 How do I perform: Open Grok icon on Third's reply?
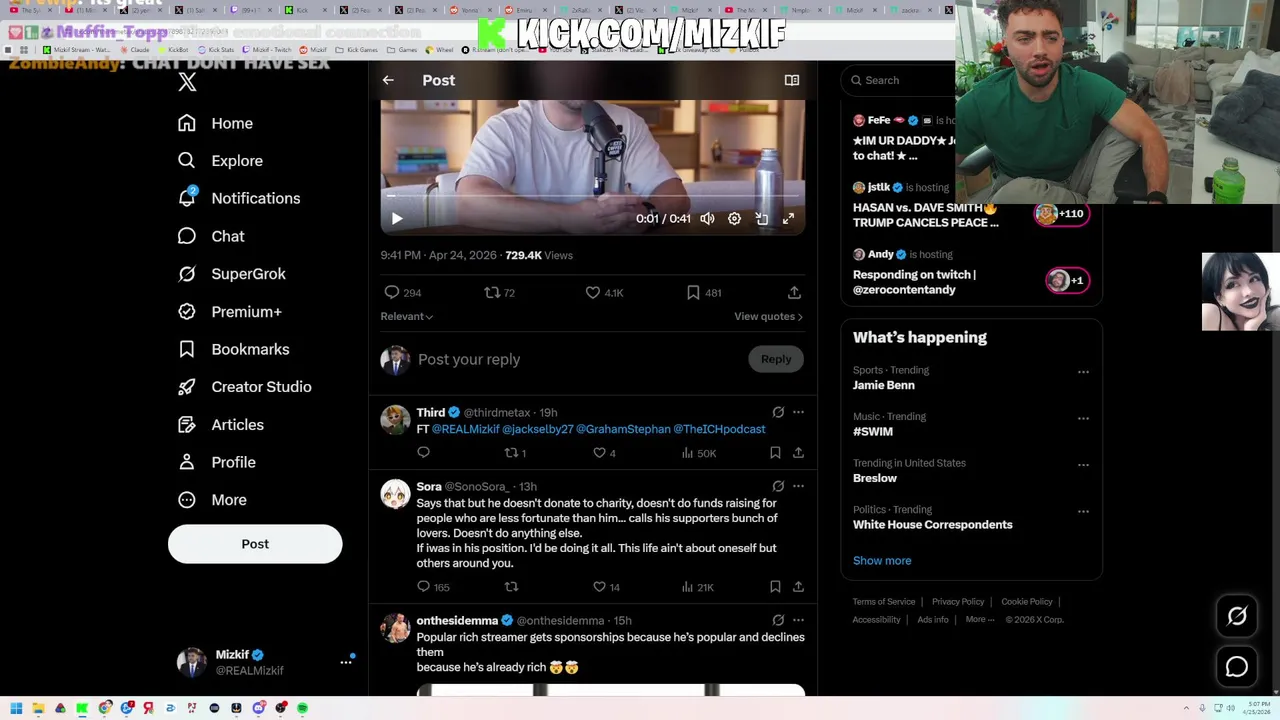click(x=778, y=412)
